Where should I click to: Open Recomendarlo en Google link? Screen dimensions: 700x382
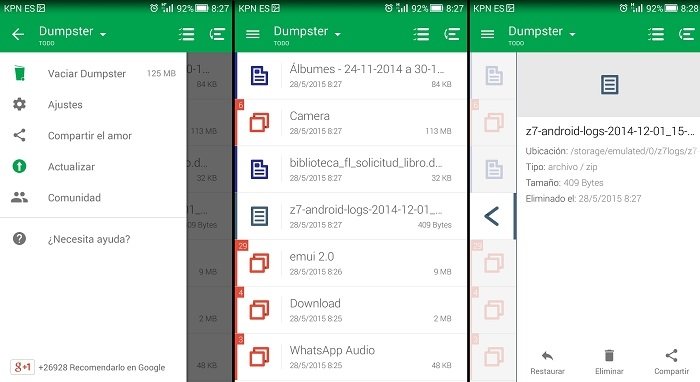[102, 368]
